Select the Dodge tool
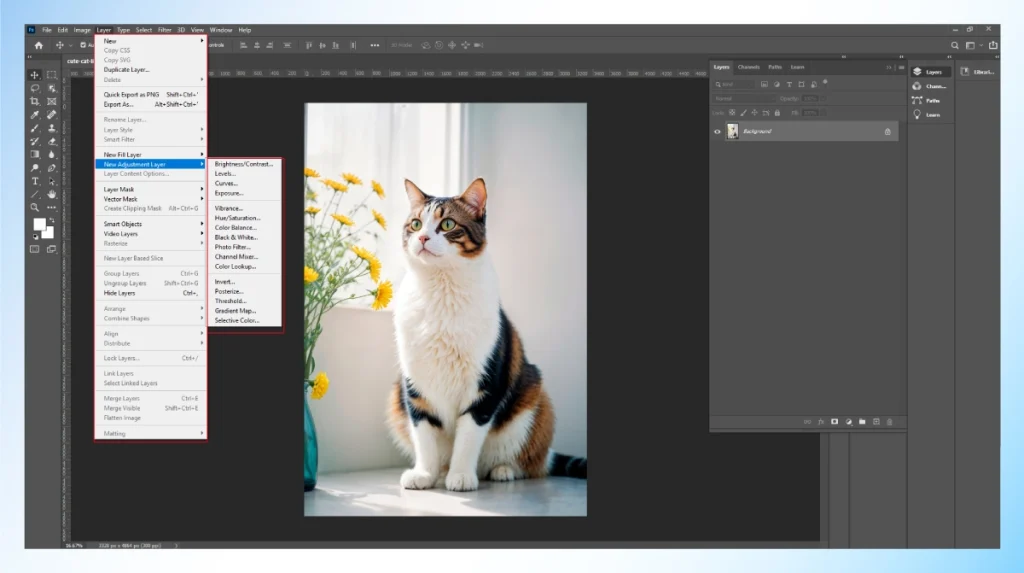This screenshot has width=1024, height=573. (35, 168)
